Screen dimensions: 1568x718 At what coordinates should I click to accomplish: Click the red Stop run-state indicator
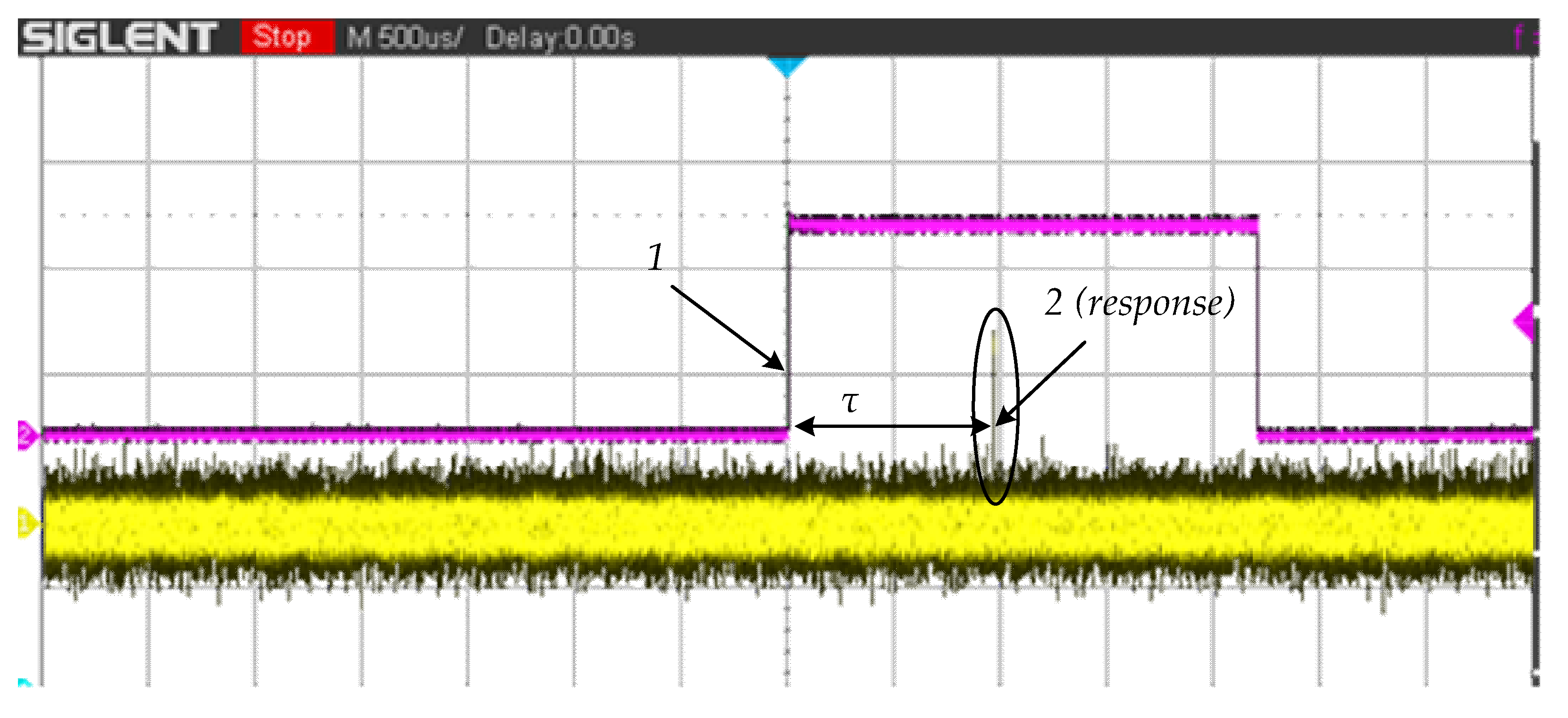tap(287, 37)
